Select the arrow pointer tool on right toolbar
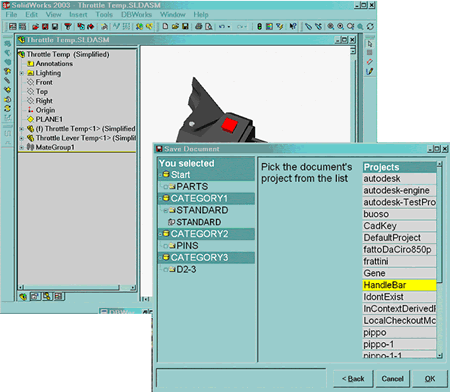450x392 pixels. pyautogui.click(x=370, y=44)
